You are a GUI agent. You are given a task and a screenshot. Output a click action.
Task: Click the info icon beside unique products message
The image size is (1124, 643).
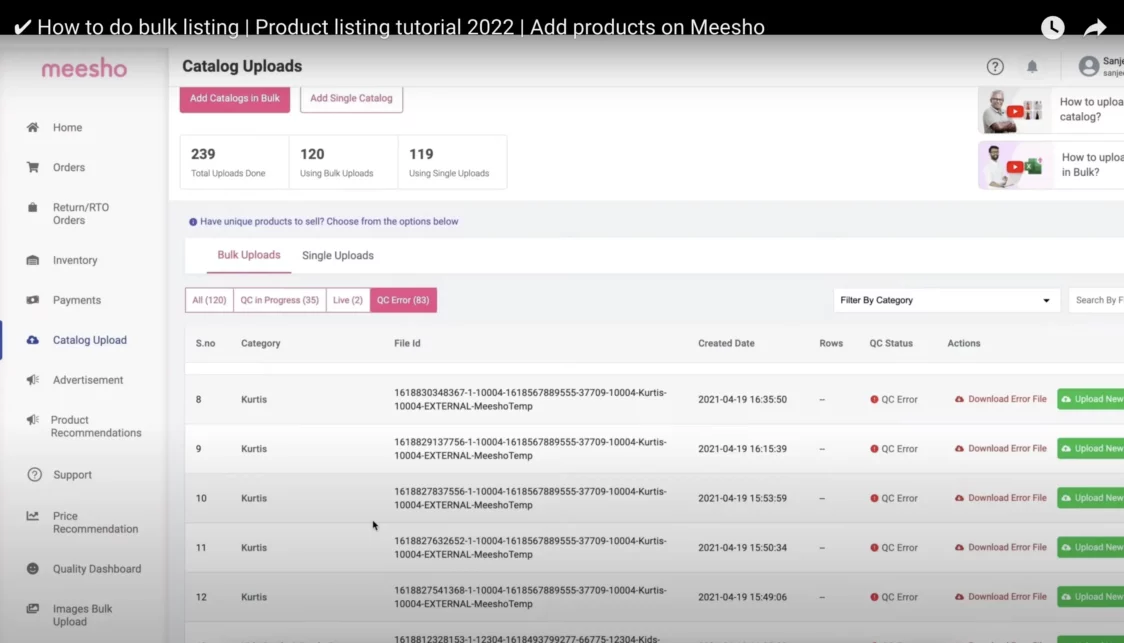pyautogui.click(x=193, y=222)
